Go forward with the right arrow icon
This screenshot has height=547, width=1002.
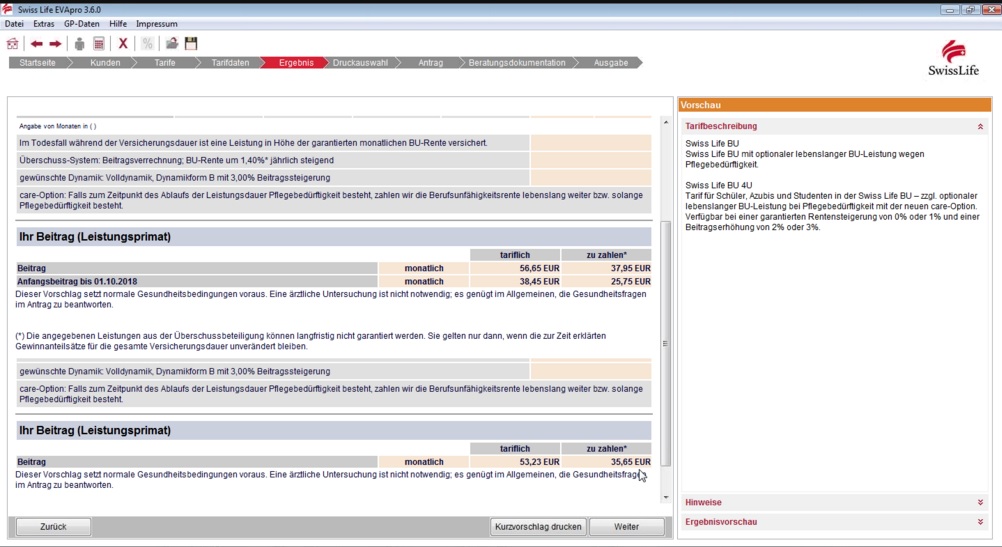[x=55, y=44]
